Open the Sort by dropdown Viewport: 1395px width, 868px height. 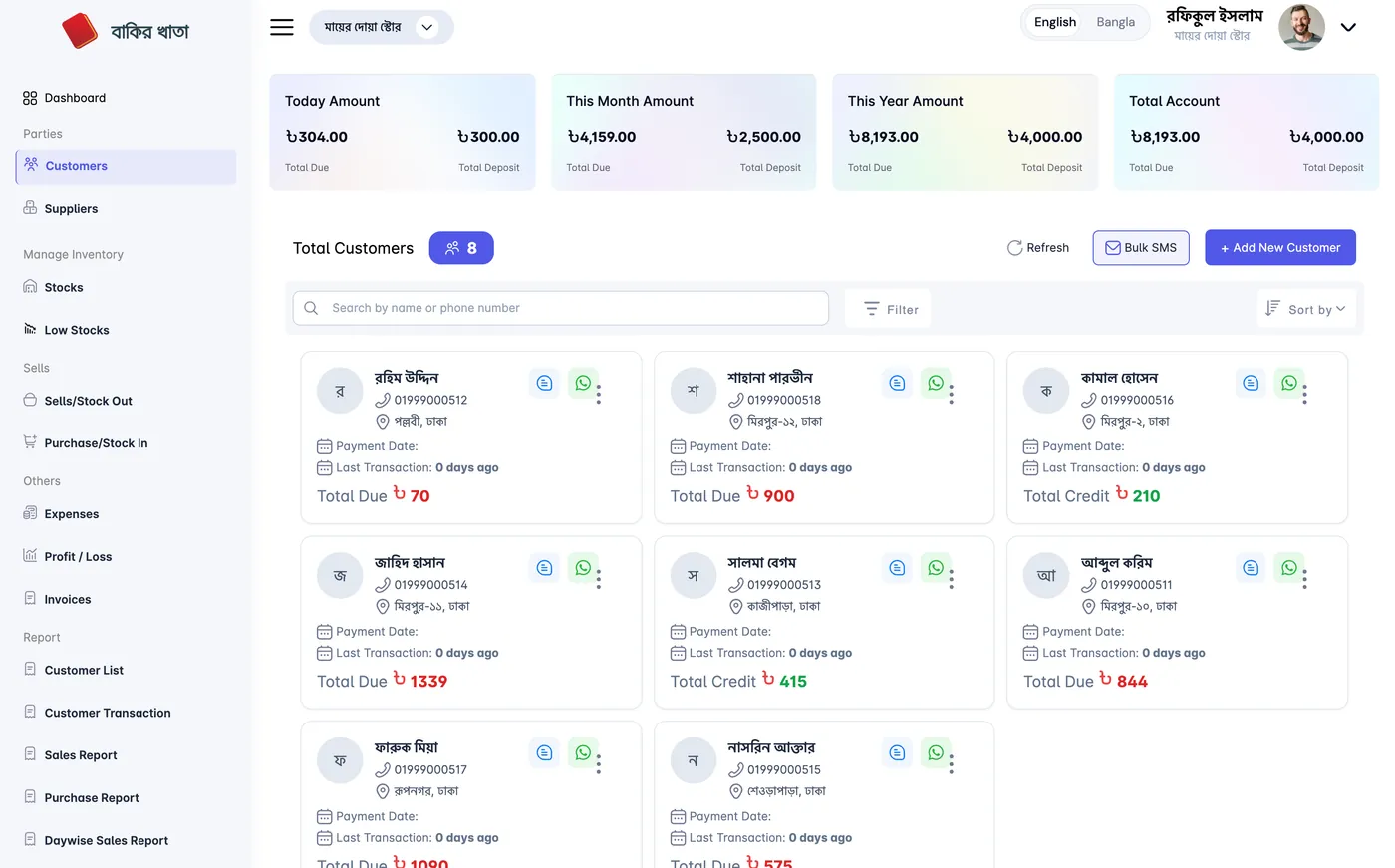tap(1305, 309)
